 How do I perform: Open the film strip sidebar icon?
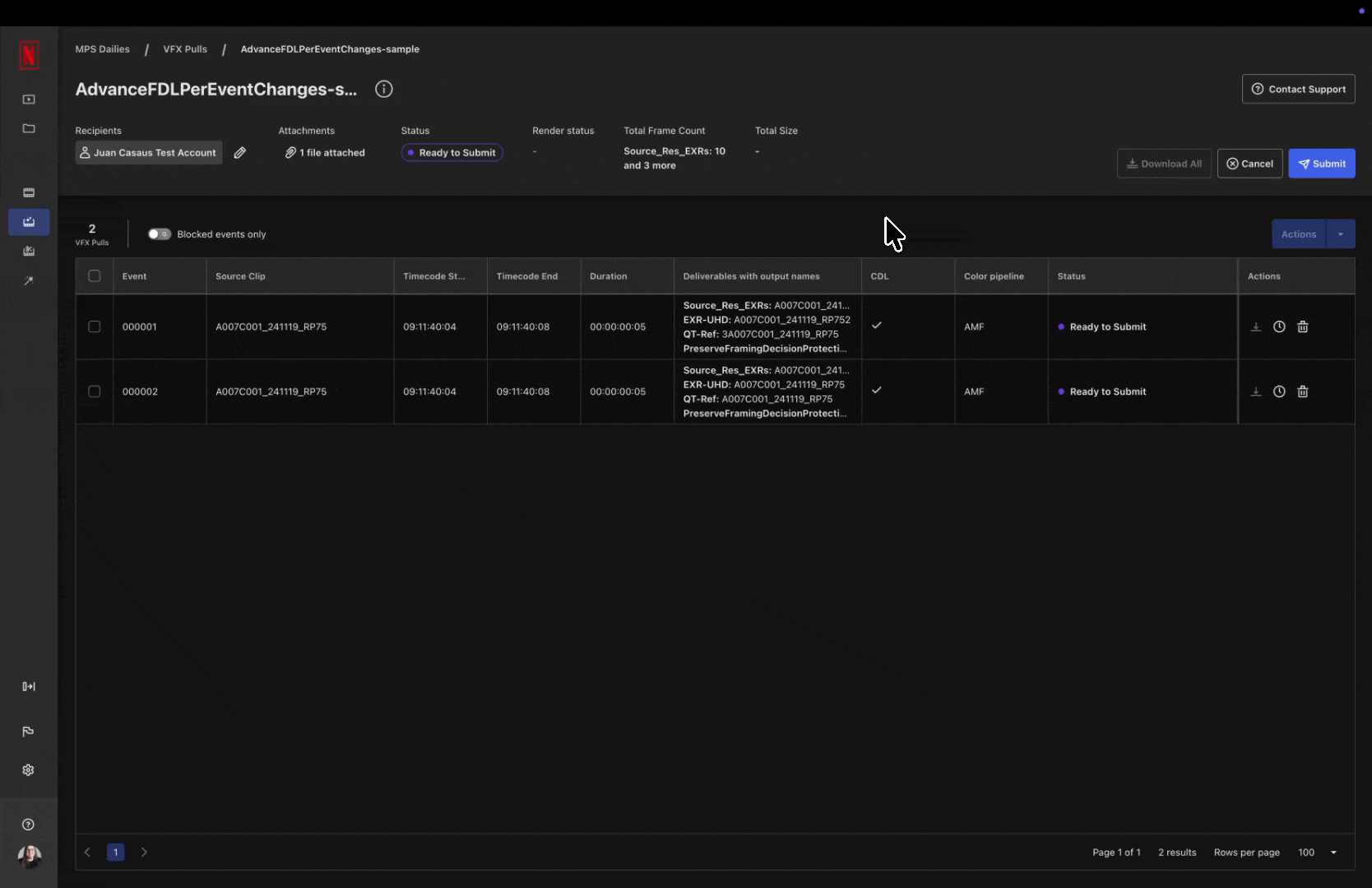[29, 192]
